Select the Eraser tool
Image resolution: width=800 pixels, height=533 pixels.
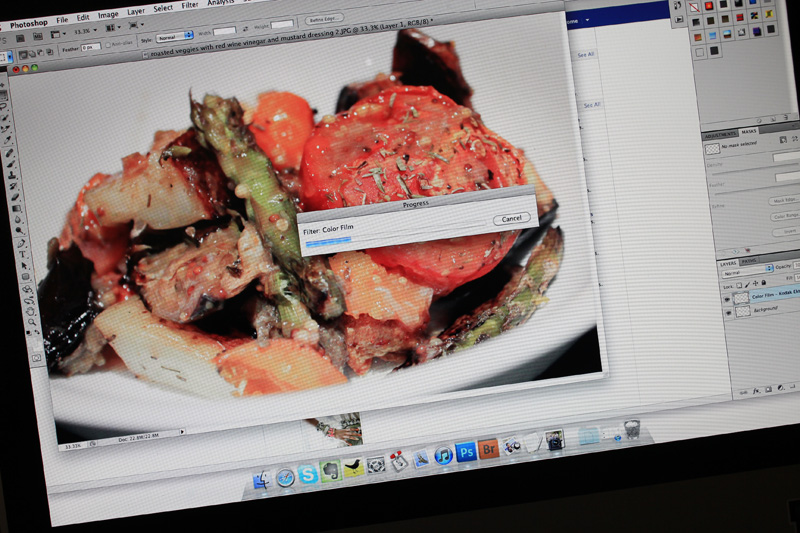click(x=14, y=197)
